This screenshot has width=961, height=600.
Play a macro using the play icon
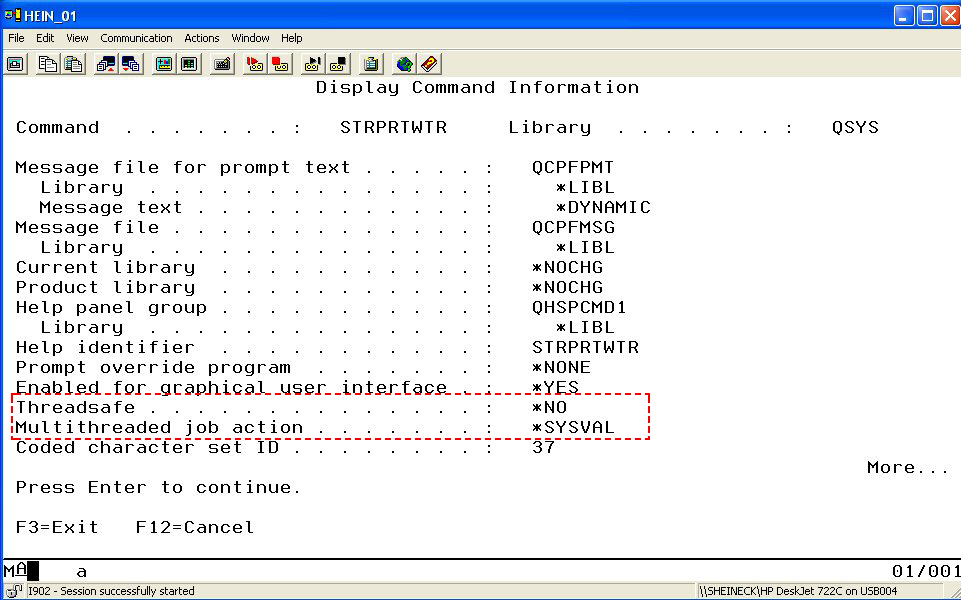click(x=313, y=64)
